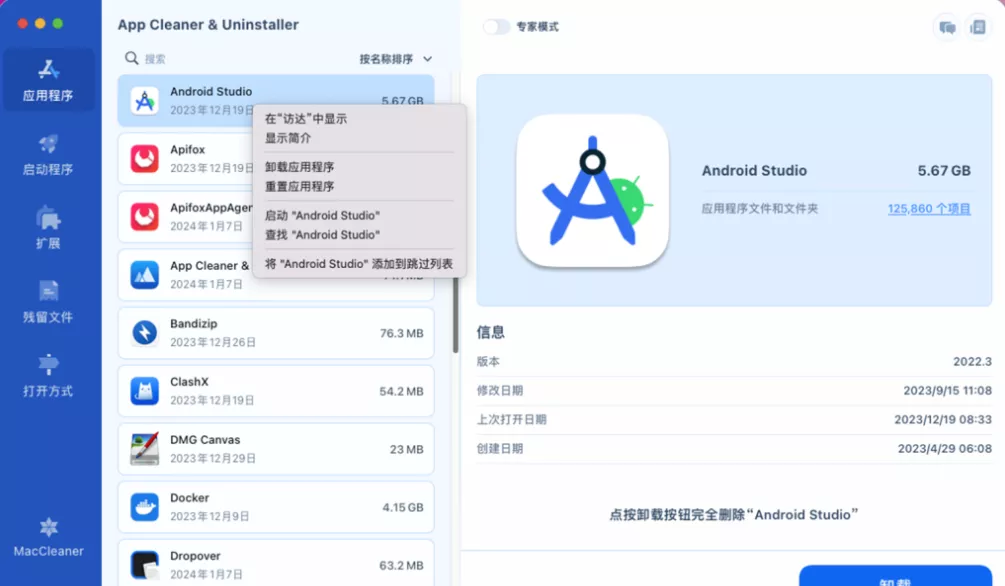
Task: Click the 创建日期 value 2023/4/29 06:08
Action: 945,449
